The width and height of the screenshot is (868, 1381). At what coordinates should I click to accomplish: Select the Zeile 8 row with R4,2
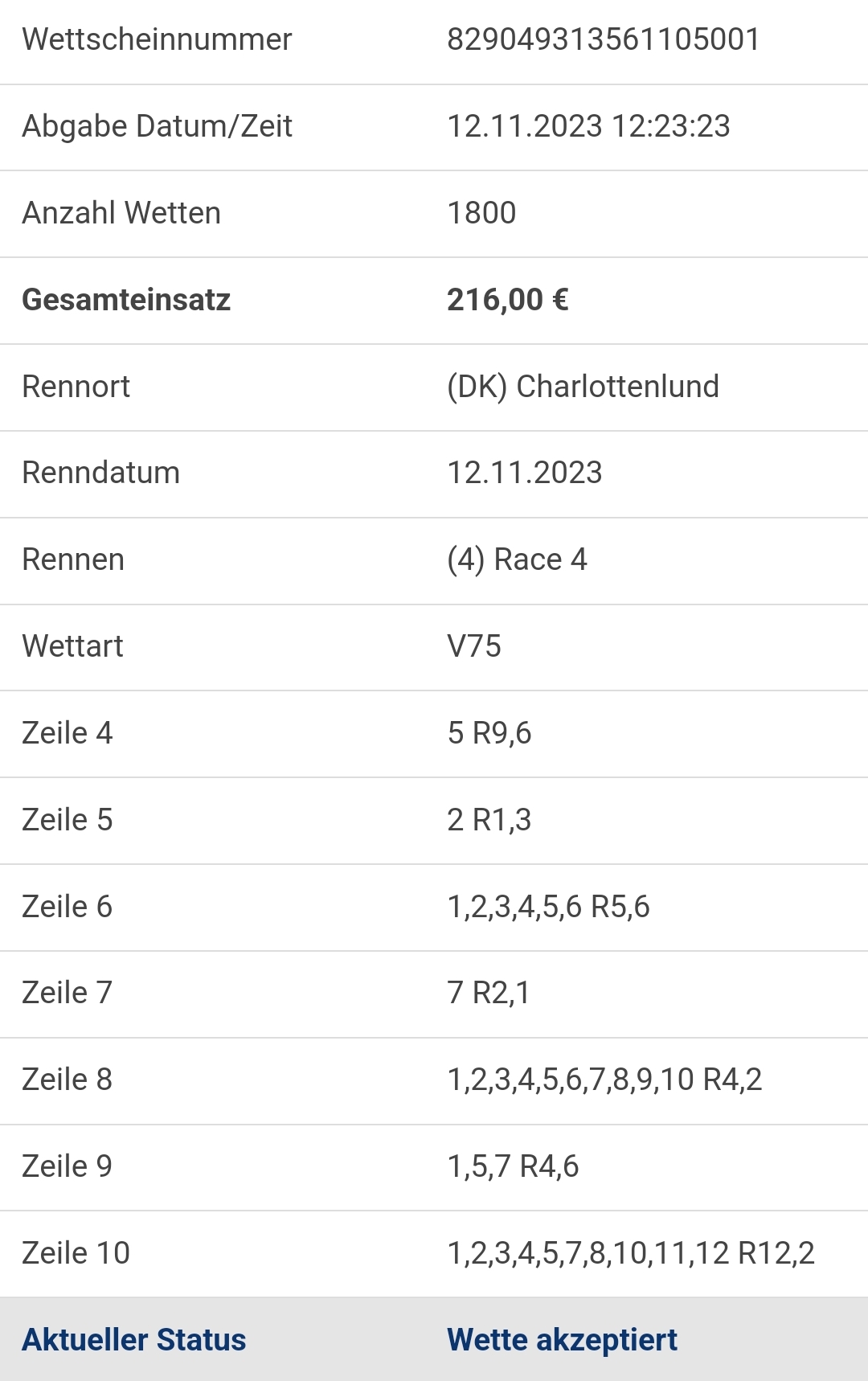tap(434, 1081)
